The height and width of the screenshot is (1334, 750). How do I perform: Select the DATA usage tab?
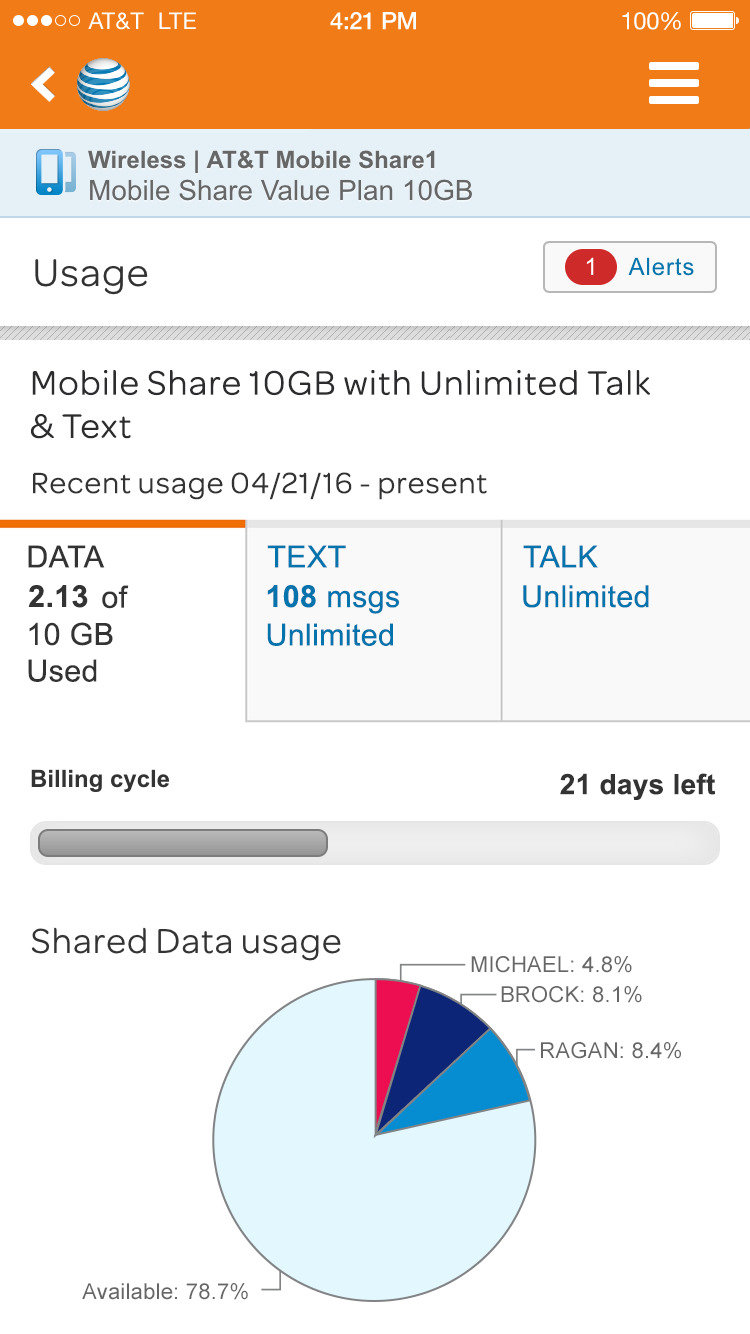(122, 621)
